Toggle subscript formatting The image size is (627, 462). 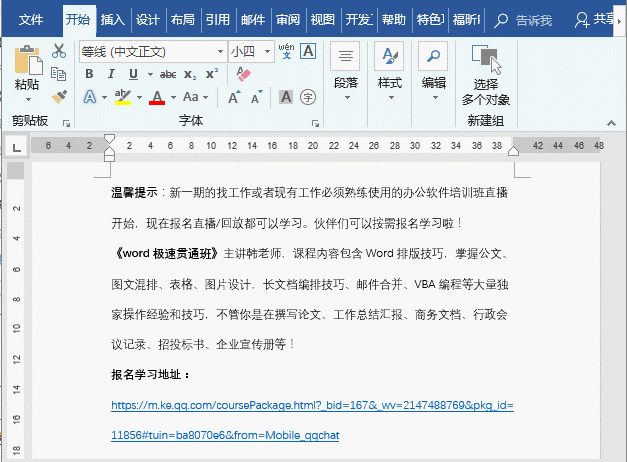(x=190, y=74)
